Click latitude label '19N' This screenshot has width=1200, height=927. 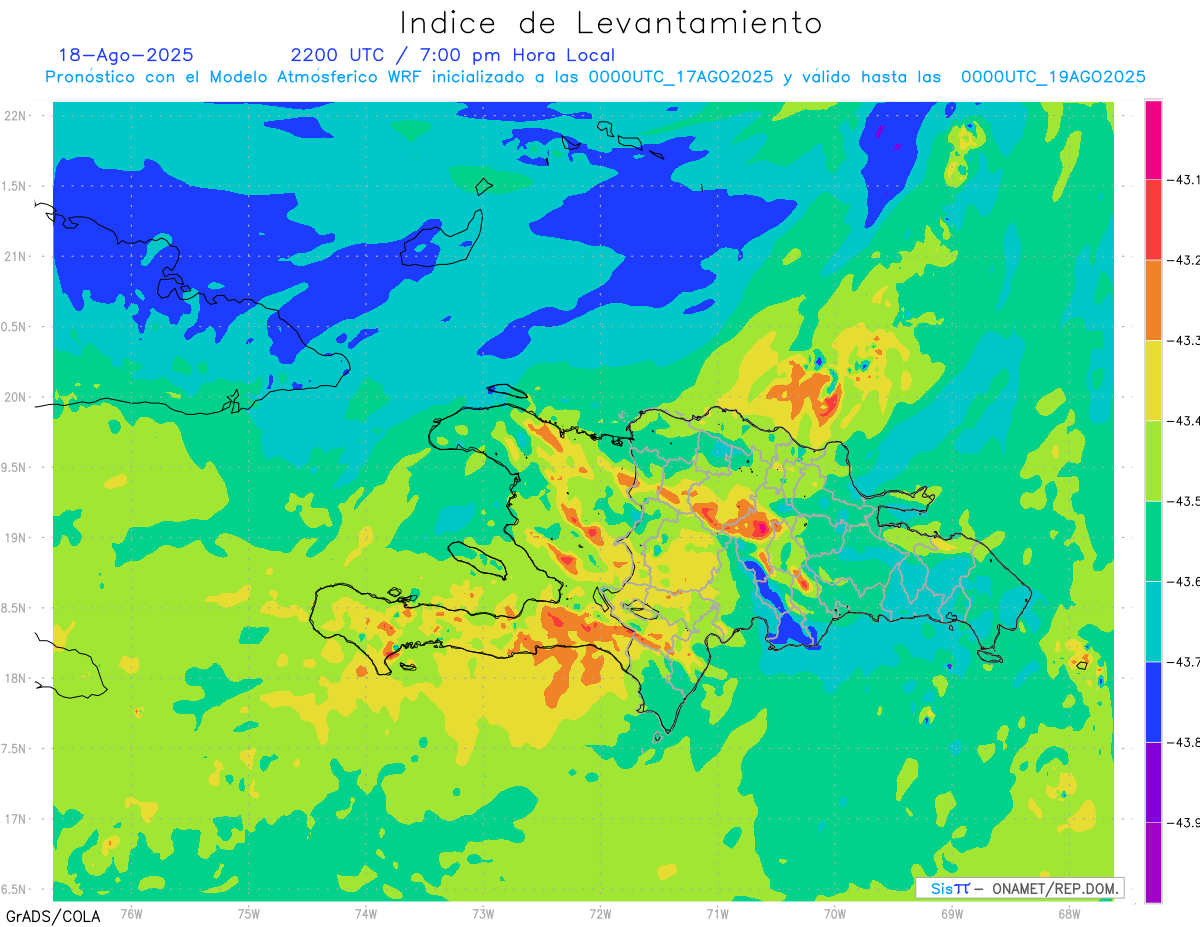tap(16, 538)
